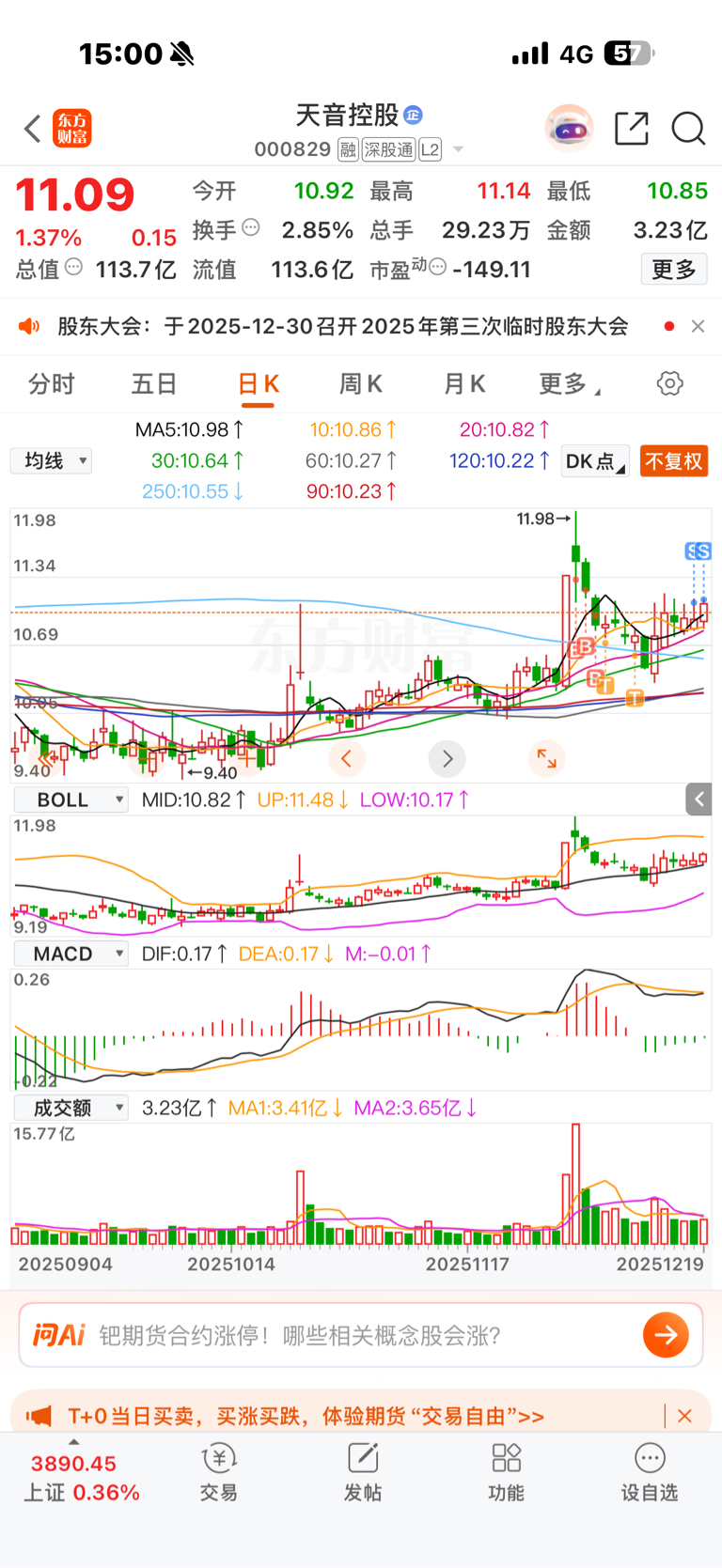Image resolution: width=722 pixels, height=1568 pixels.
Task: Switch to 分时 chart tab
Action: (x=51, y=383)
